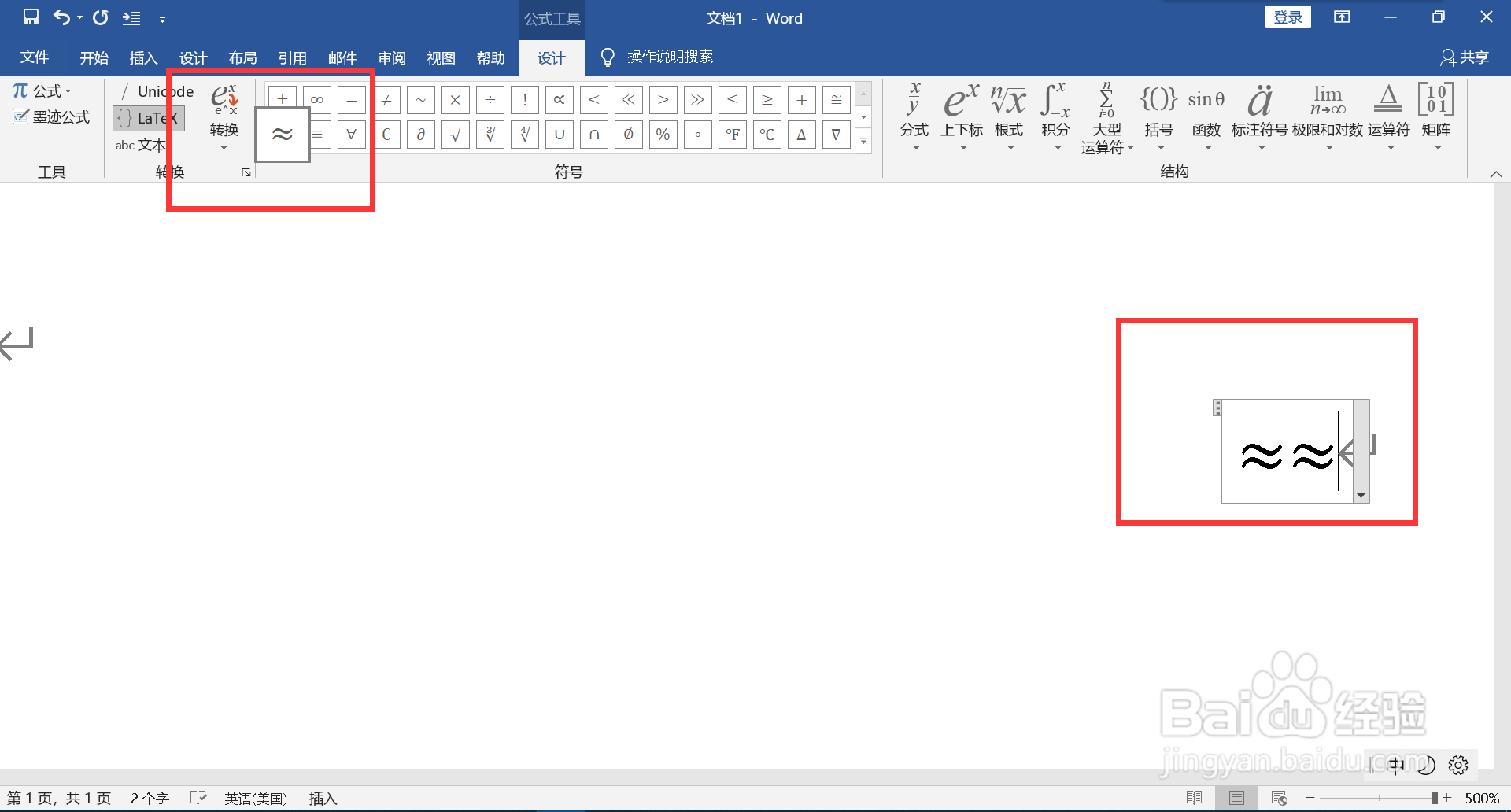The image size is (1511, 812).
Task: Insert the approximately-equal-to (≅) symbol
Action: point(837,100)
